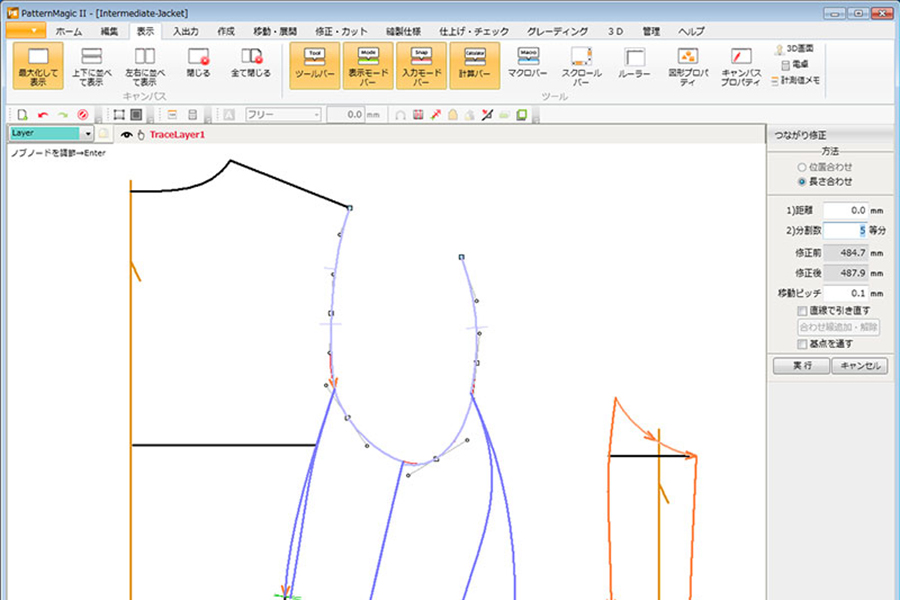Image resolution: width=900 pixels, height=600 pixels.
Task: Click the キャンセル button
Action: click(x=859, y=366)
